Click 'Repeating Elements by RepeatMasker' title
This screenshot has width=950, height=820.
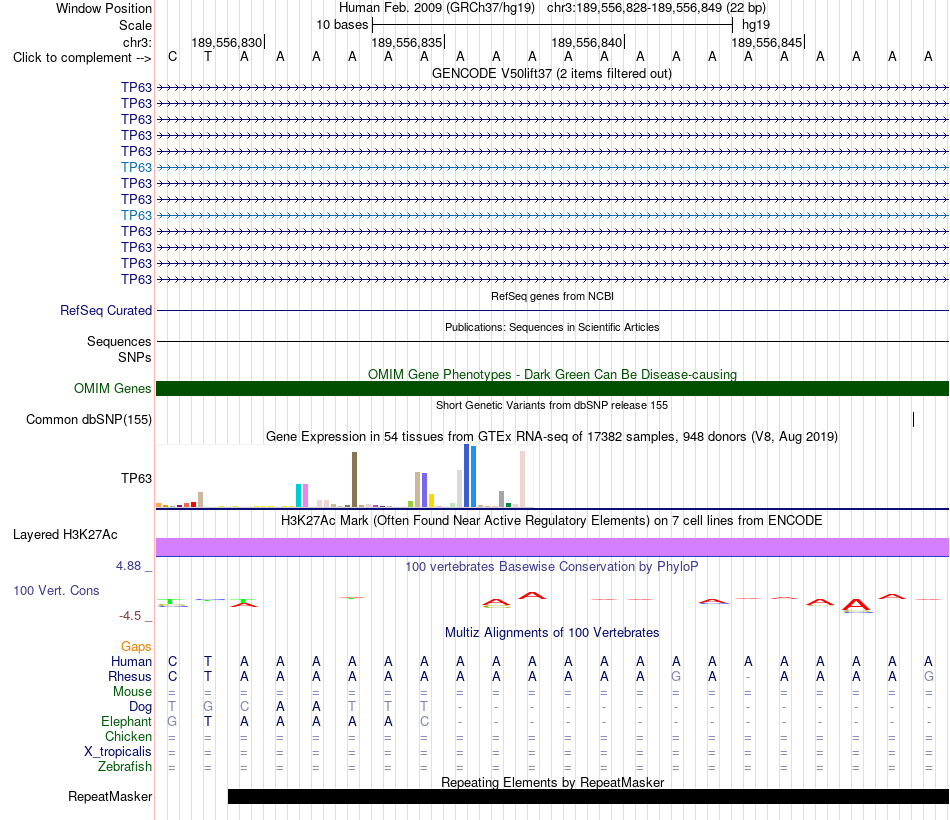[x=552, y=782]
